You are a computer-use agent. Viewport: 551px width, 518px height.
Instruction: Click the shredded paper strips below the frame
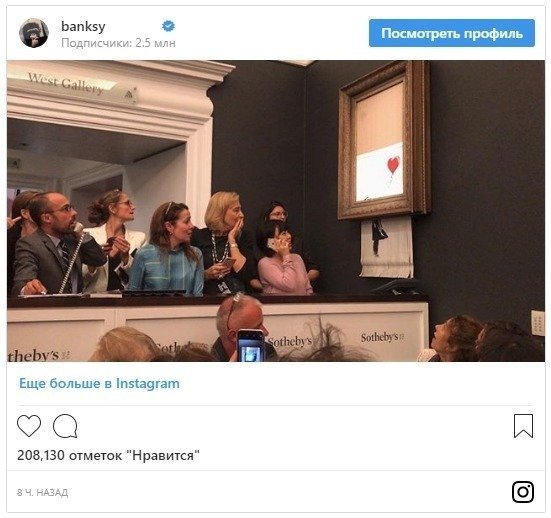tap(387, 246)
